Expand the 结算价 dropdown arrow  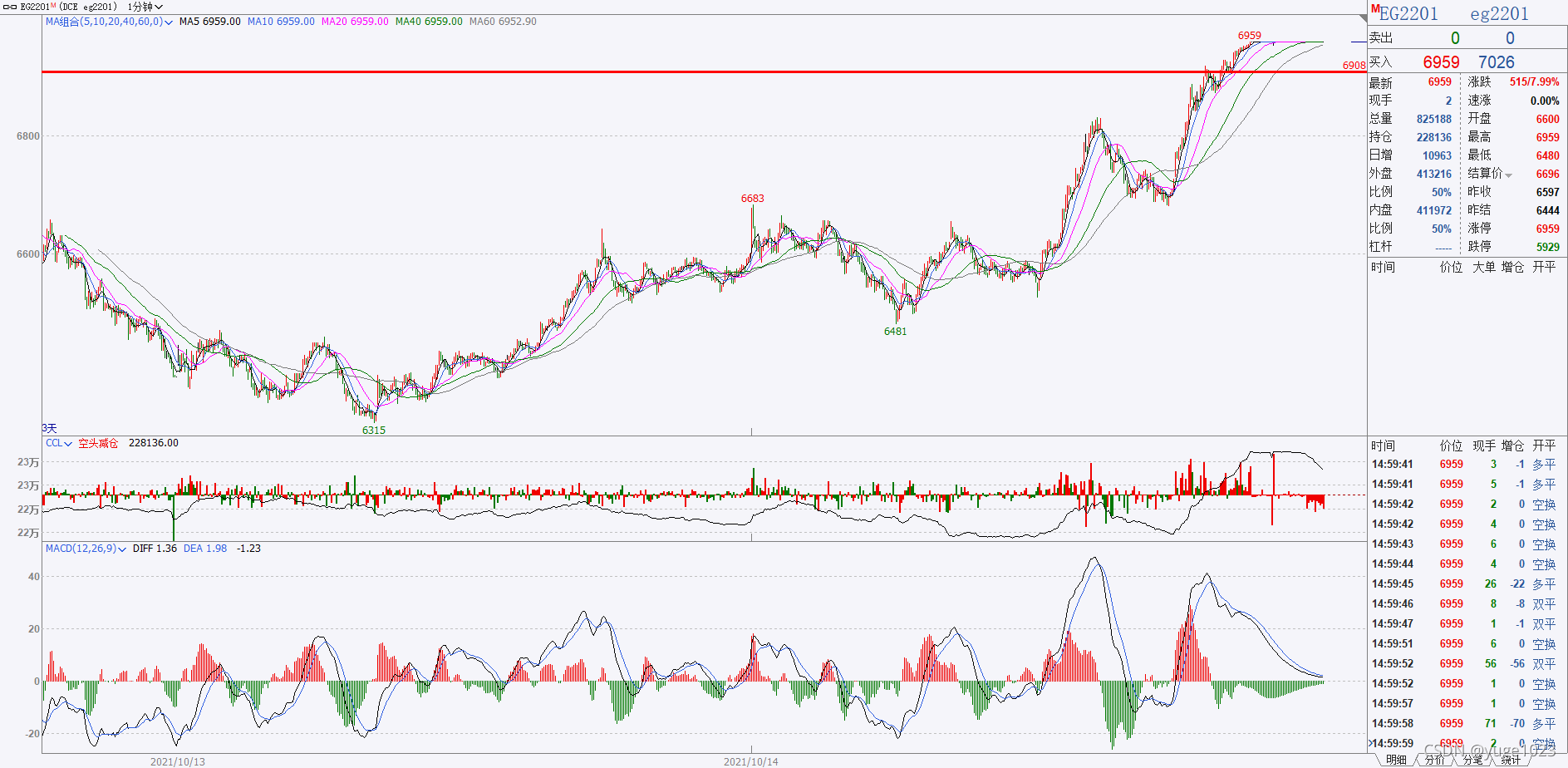[x=1508, y=175]
